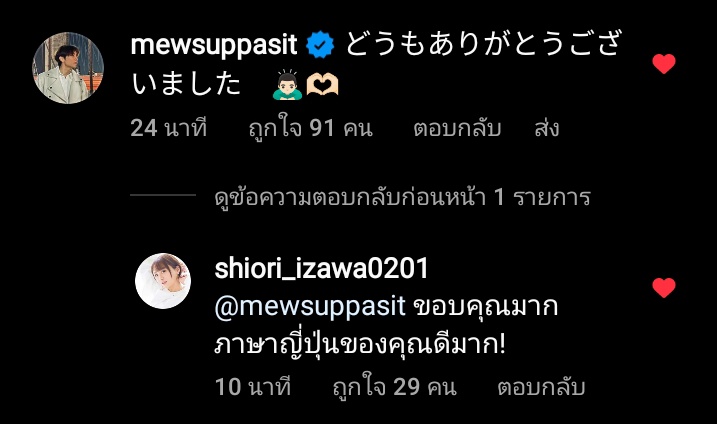
Task: Click the line beside view previous replies
Action: pyautogui.click(x=163, y=195)
